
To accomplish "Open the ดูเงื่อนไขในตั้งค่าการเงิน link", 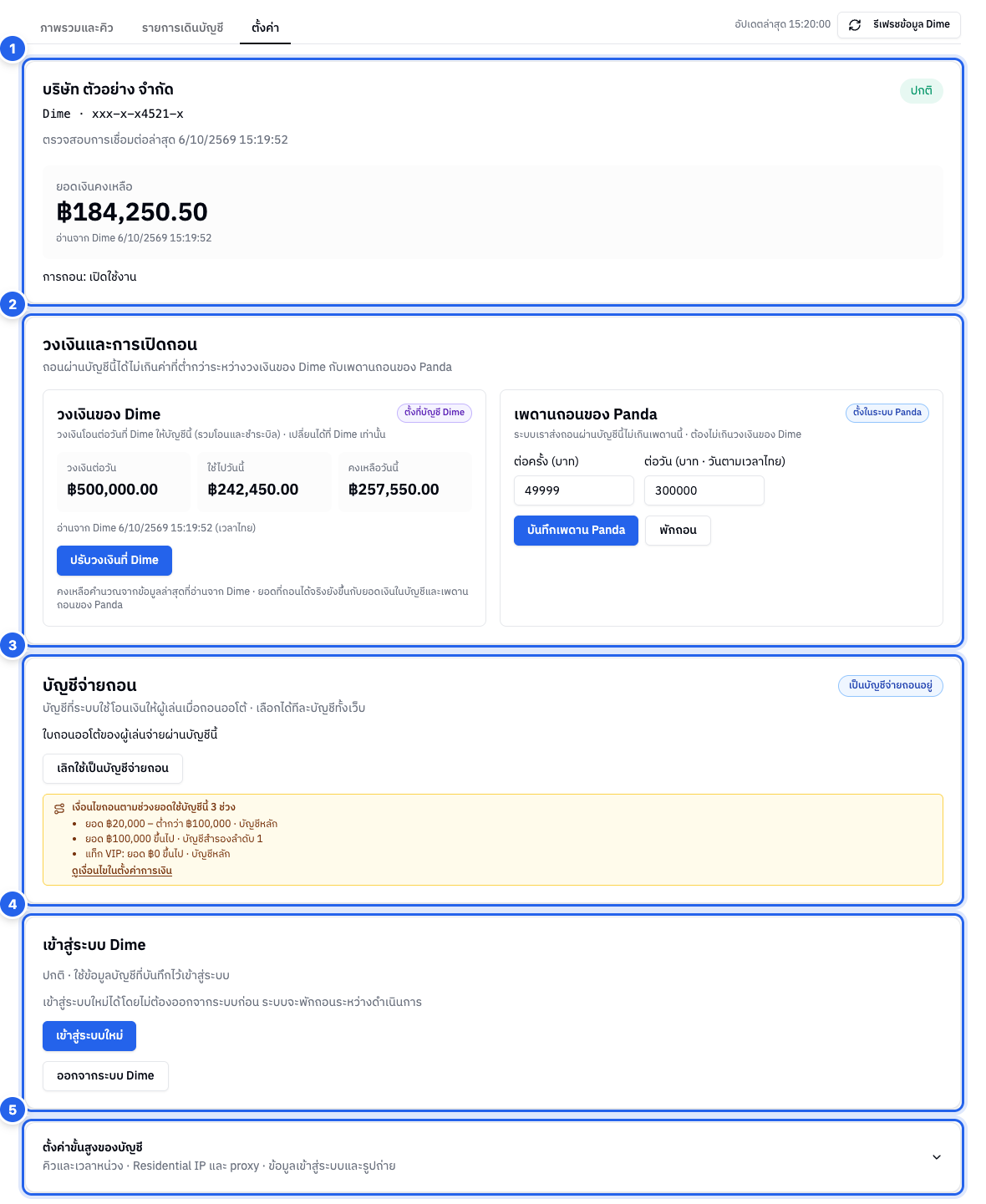I will [x=122, y=871].
